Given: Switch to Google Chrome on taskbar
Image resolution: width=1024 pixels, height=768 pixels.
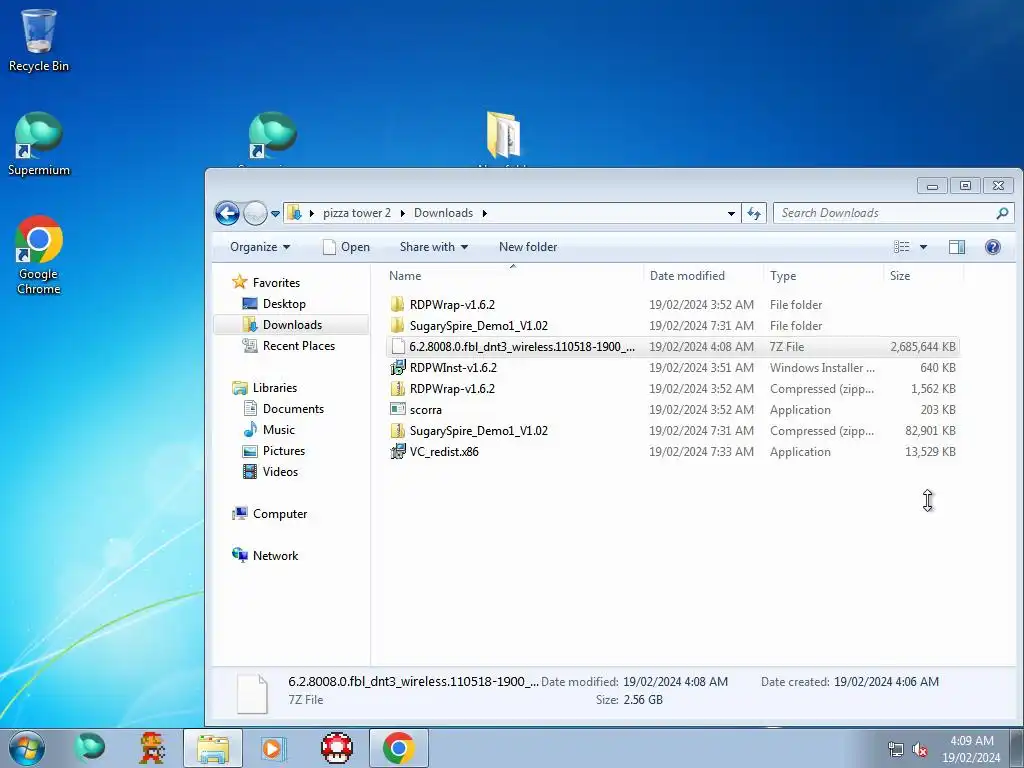Looking at the screenshot, I should tap(399, 748).
